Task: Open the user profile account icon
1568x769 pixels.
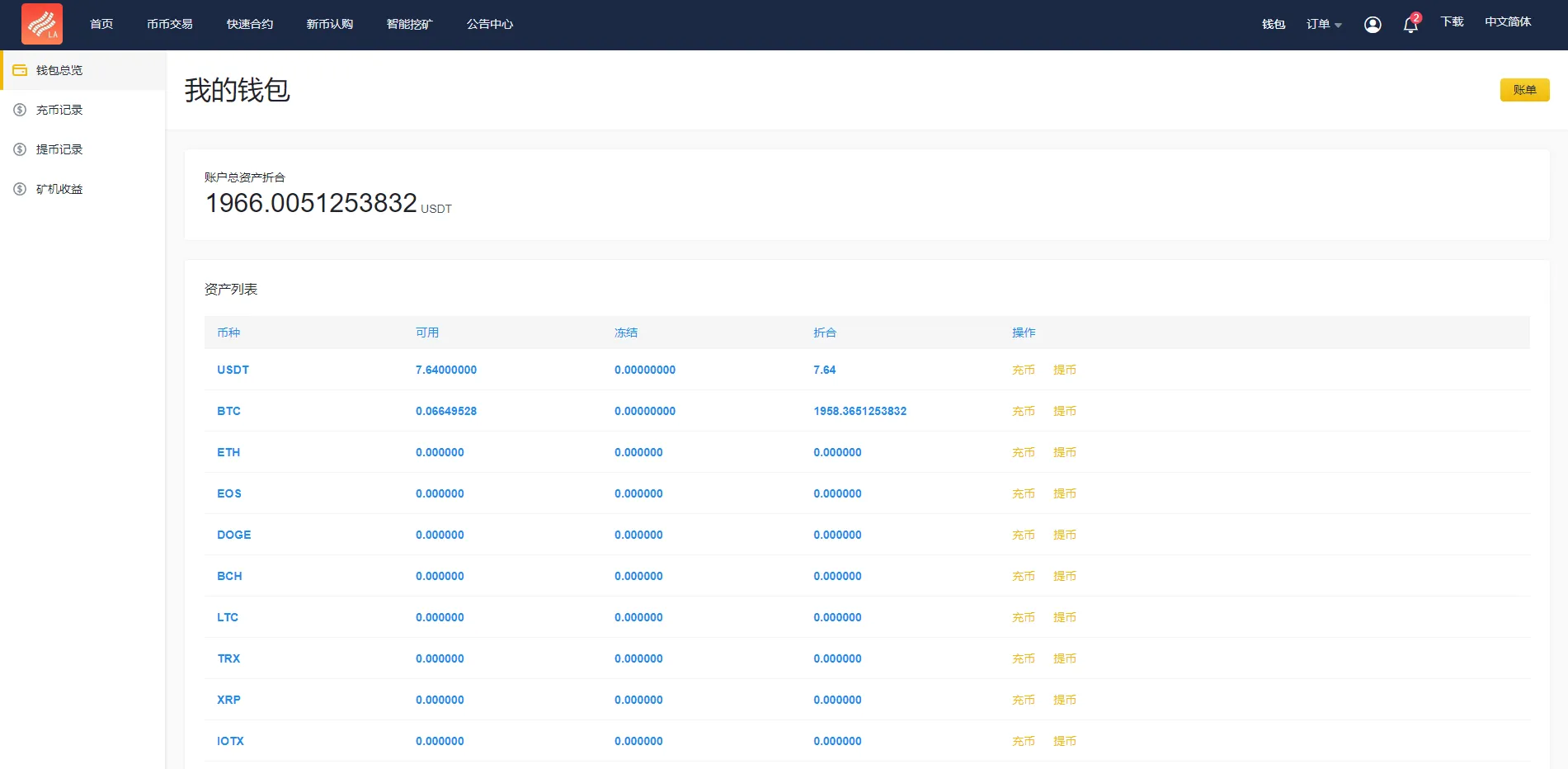Action: (1373, 25)
